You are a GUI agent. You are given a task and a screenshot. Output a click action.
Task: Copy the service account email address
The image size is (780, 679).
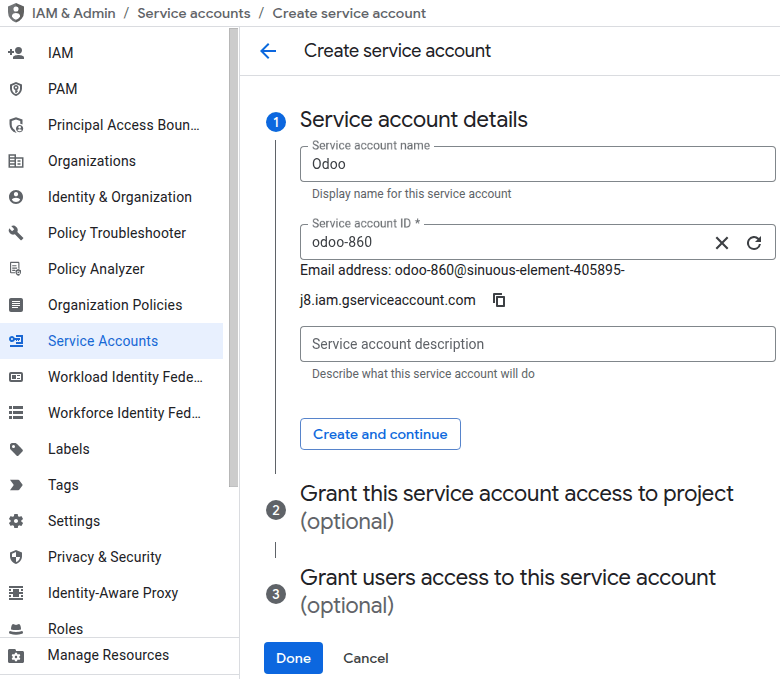click(499, 300)
